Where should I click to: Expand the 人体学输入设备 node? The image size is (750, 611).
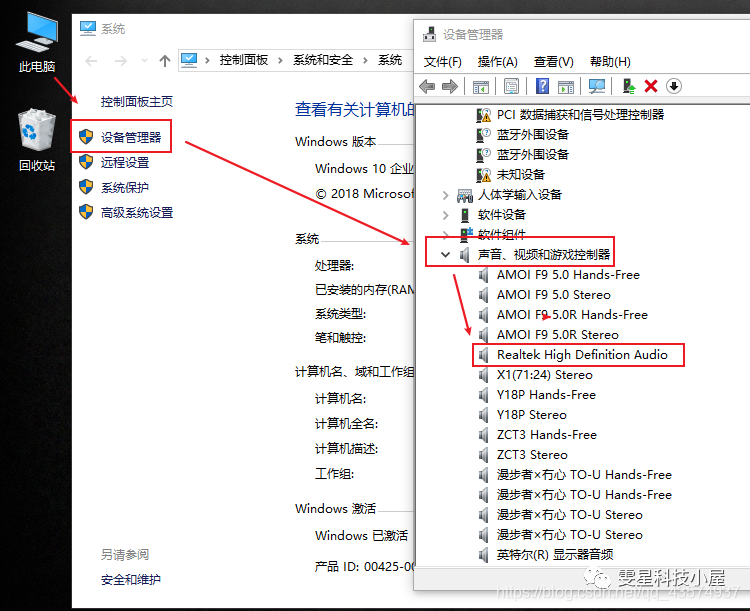tap(445, 195)
